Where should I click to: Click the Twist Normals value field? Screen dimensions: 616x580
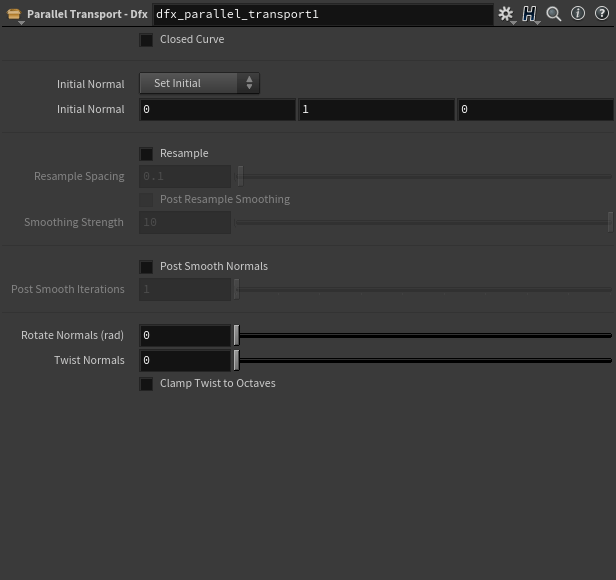[185, 361]
